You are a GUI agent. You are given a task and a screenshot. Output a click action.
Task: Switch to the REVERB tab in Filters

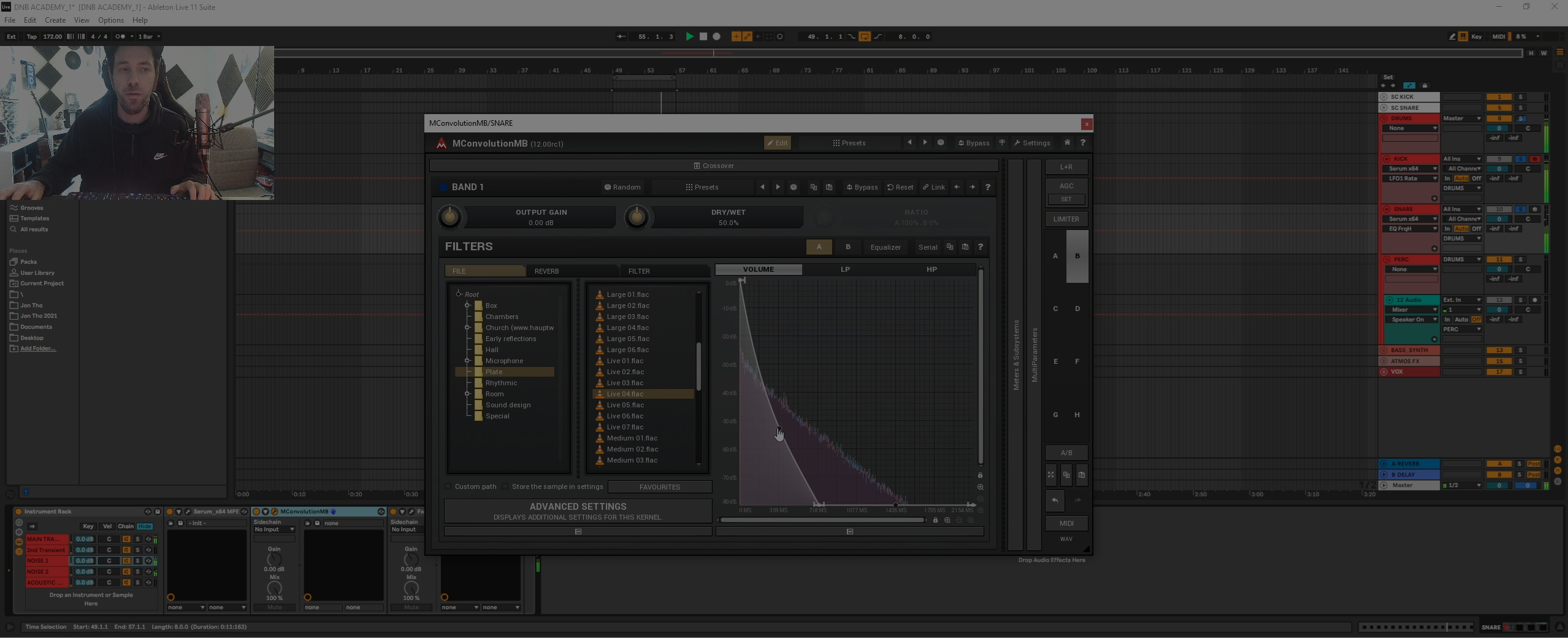[572, 271]
